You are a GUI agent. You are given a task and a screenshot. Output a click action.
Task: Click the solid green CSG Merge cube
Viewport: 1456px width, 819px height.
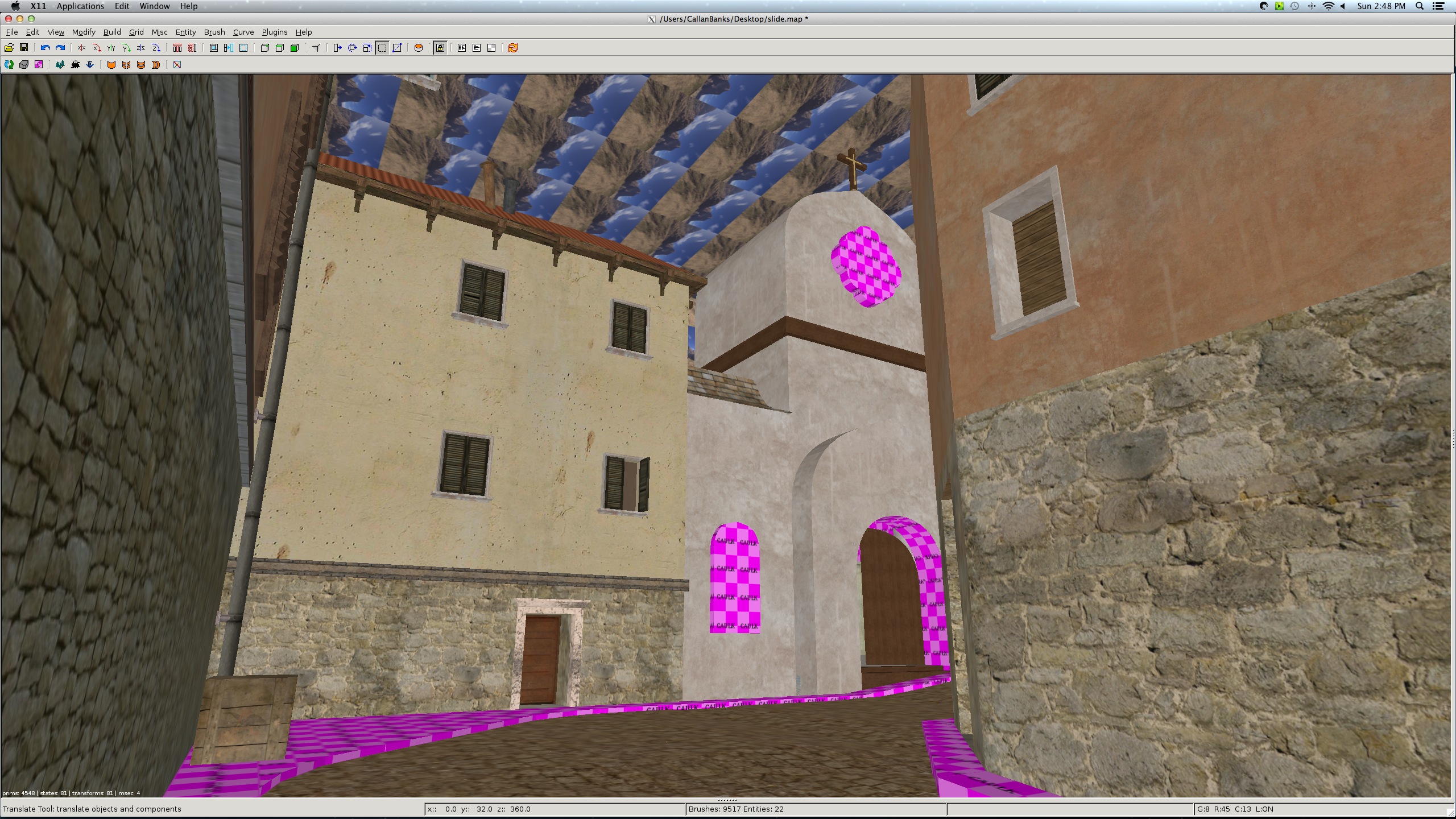pyautogui.click(x=295, y=48)
